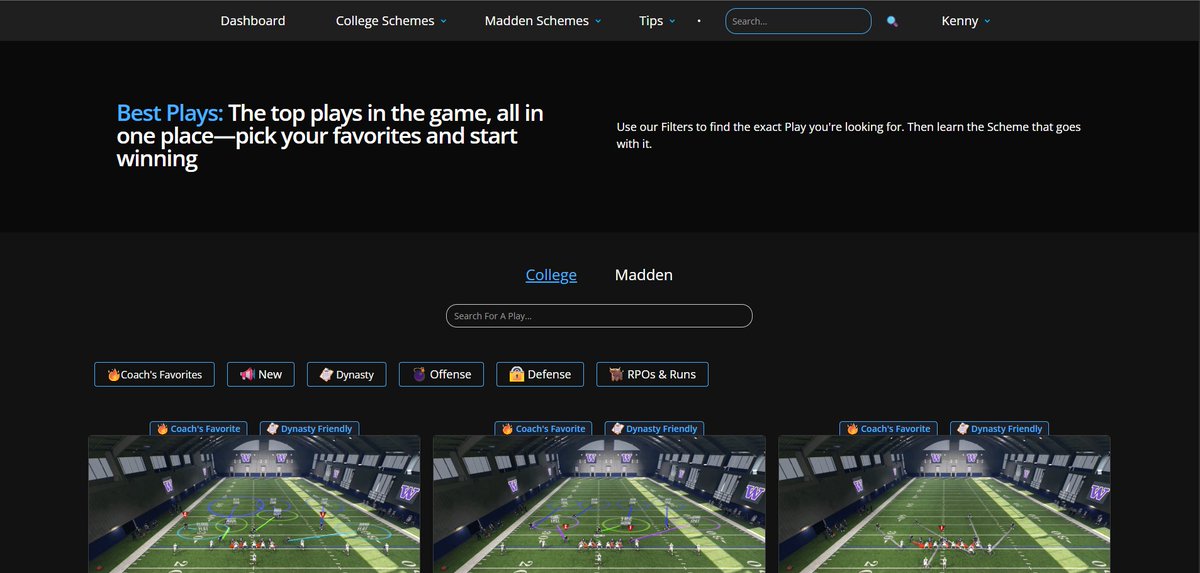Open the Dashboard page
Image resolution: width=1200 pixels, height=573 pixels.
(253, 21)
